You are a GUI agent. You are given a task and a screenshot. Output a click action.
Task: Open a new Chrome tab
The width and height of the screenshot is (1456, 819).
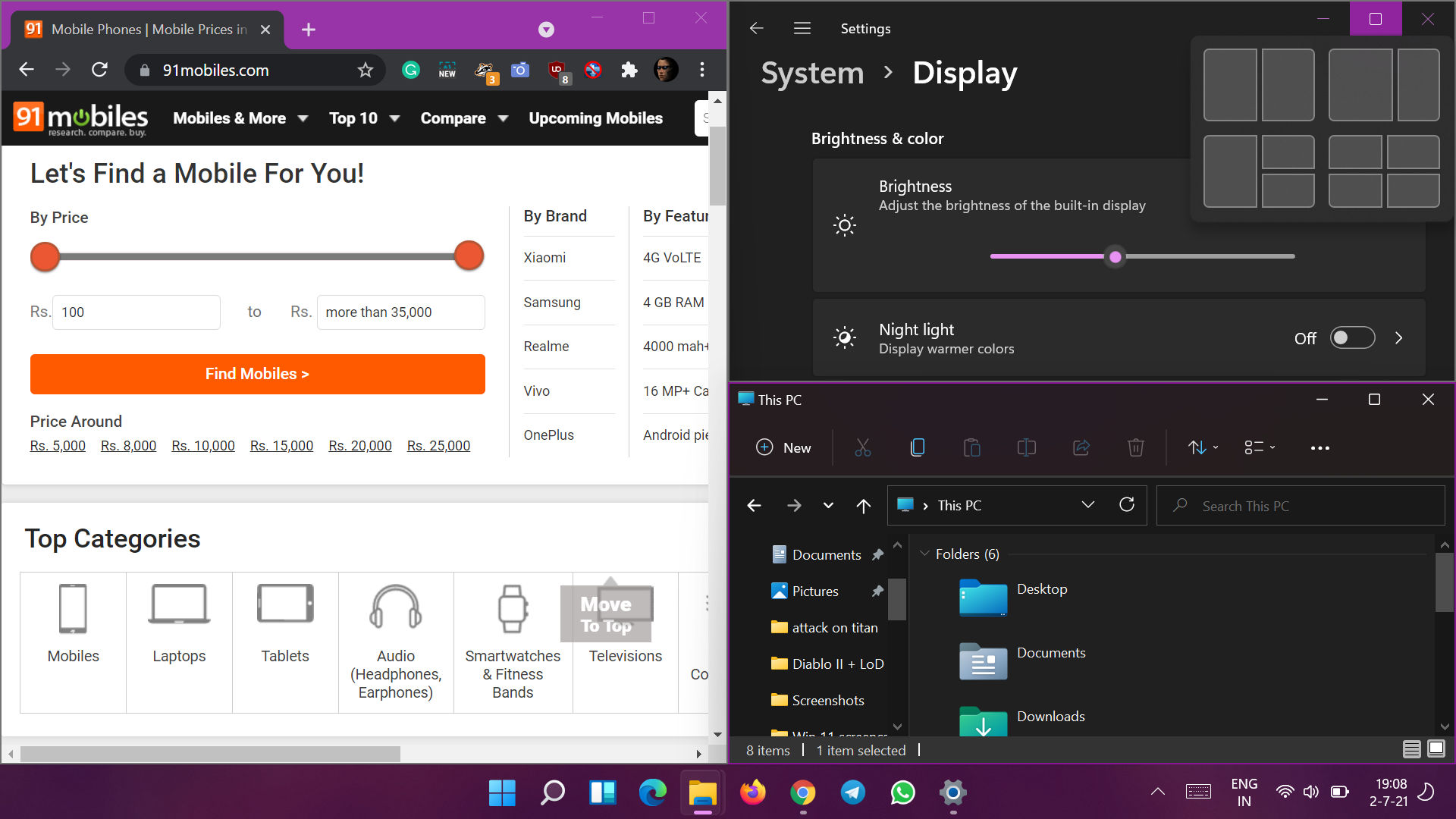pyautogui.click(x=308, y=30)
